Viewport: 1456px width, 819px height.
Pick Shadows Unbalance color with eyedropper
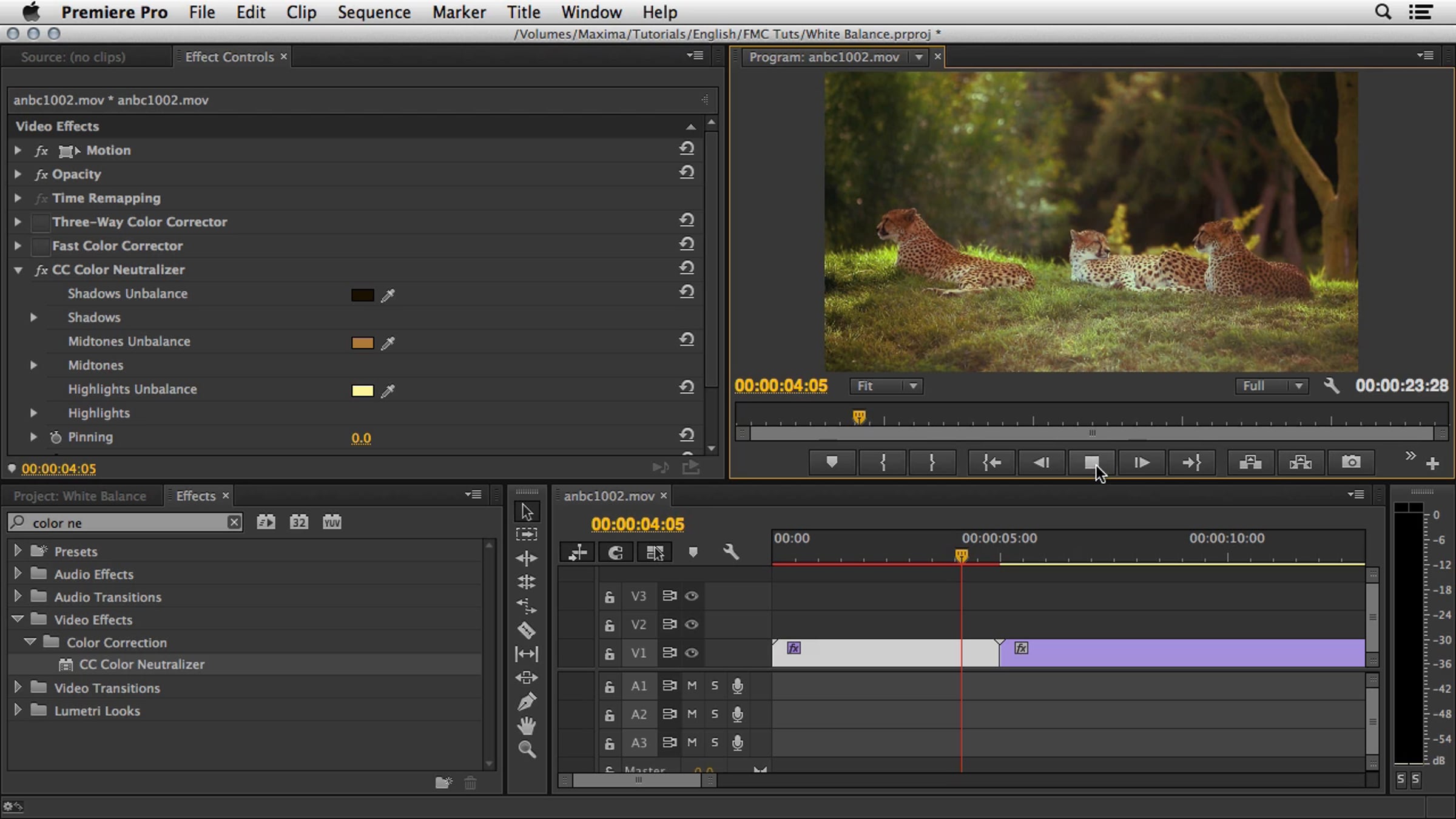click(x=388, y=295)
